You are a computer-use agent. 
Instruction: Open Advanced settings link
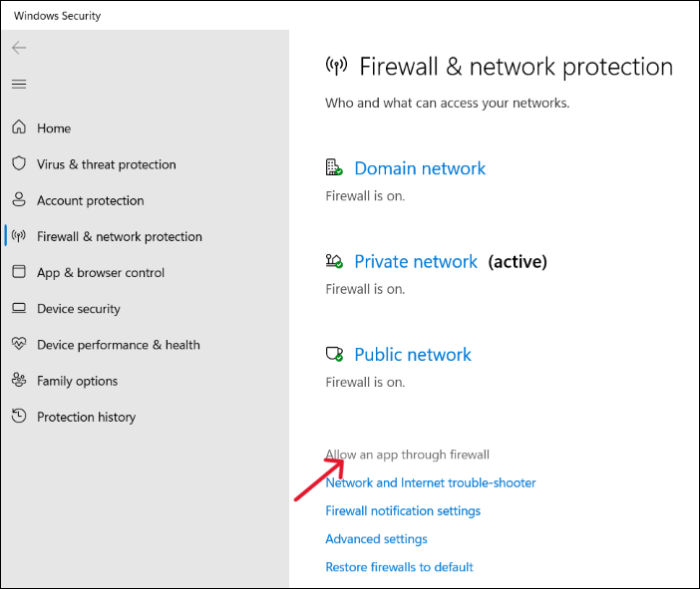pos(376,539)
